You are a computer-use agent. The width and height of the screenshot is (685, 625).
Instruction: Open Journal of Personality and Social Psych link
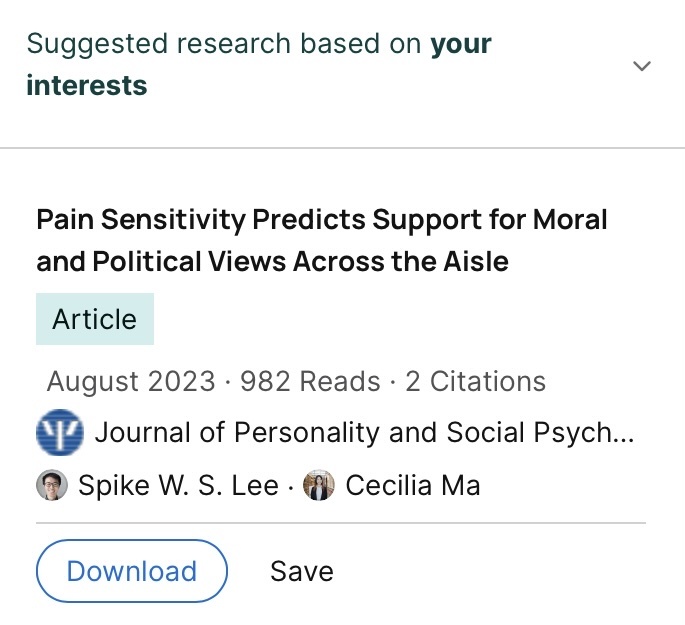click(364, 432)
